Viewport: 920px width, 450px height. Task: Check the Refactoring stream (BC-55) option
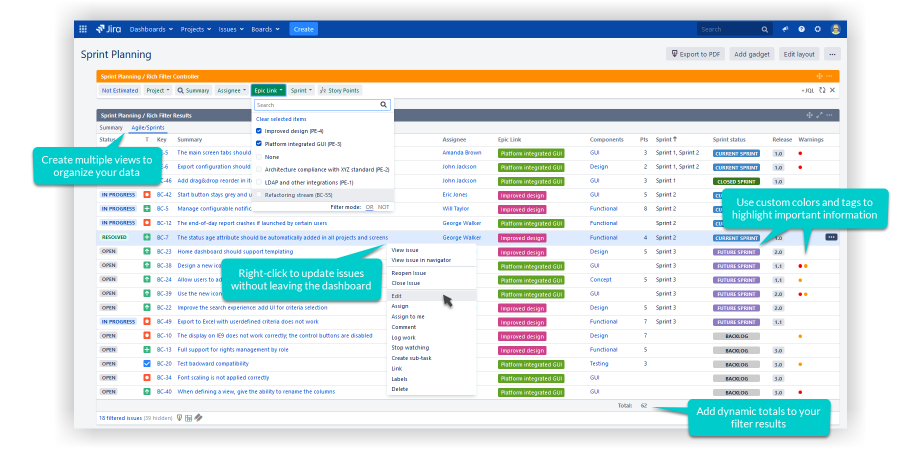[x=259, y=194]
